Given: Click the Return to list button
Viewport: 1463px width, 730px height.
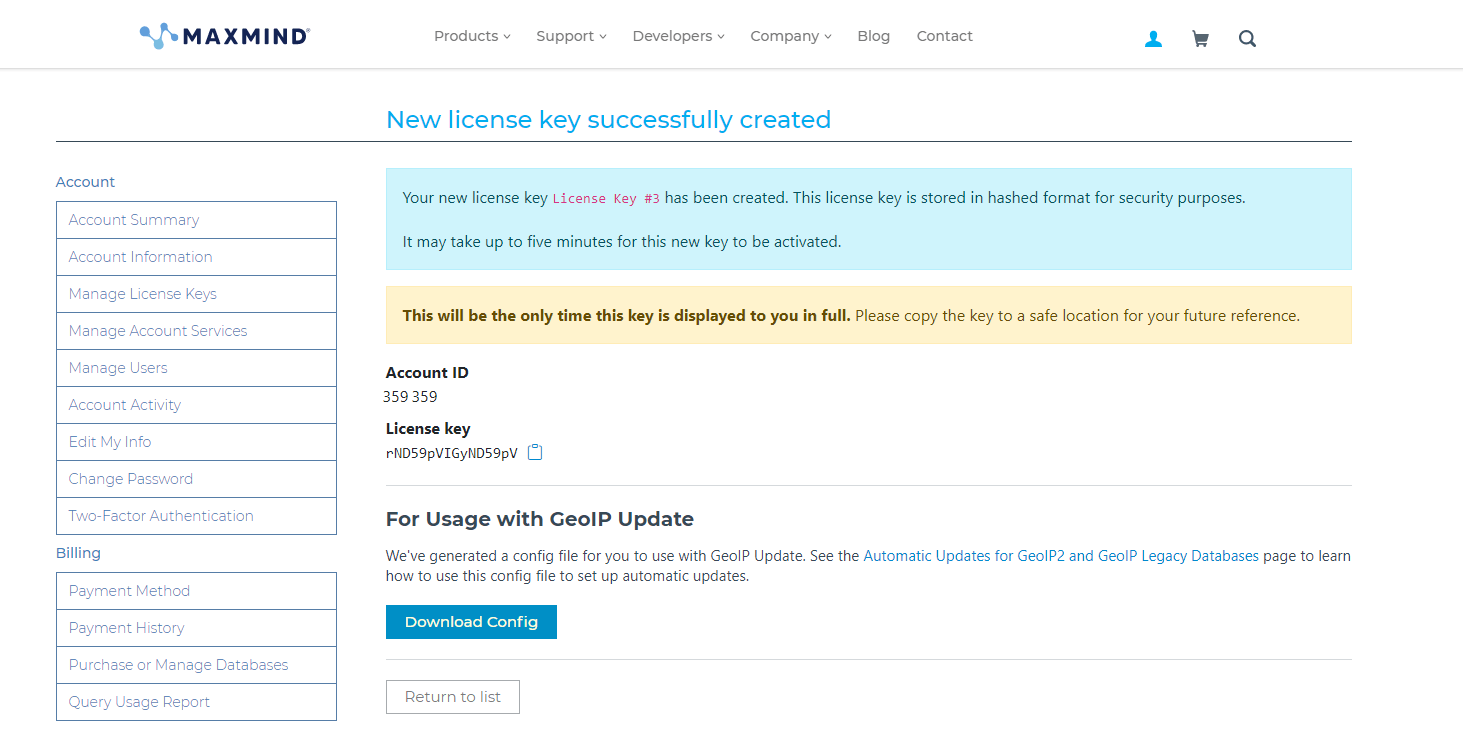Looking at the screenshot, I should coord(453,697).
